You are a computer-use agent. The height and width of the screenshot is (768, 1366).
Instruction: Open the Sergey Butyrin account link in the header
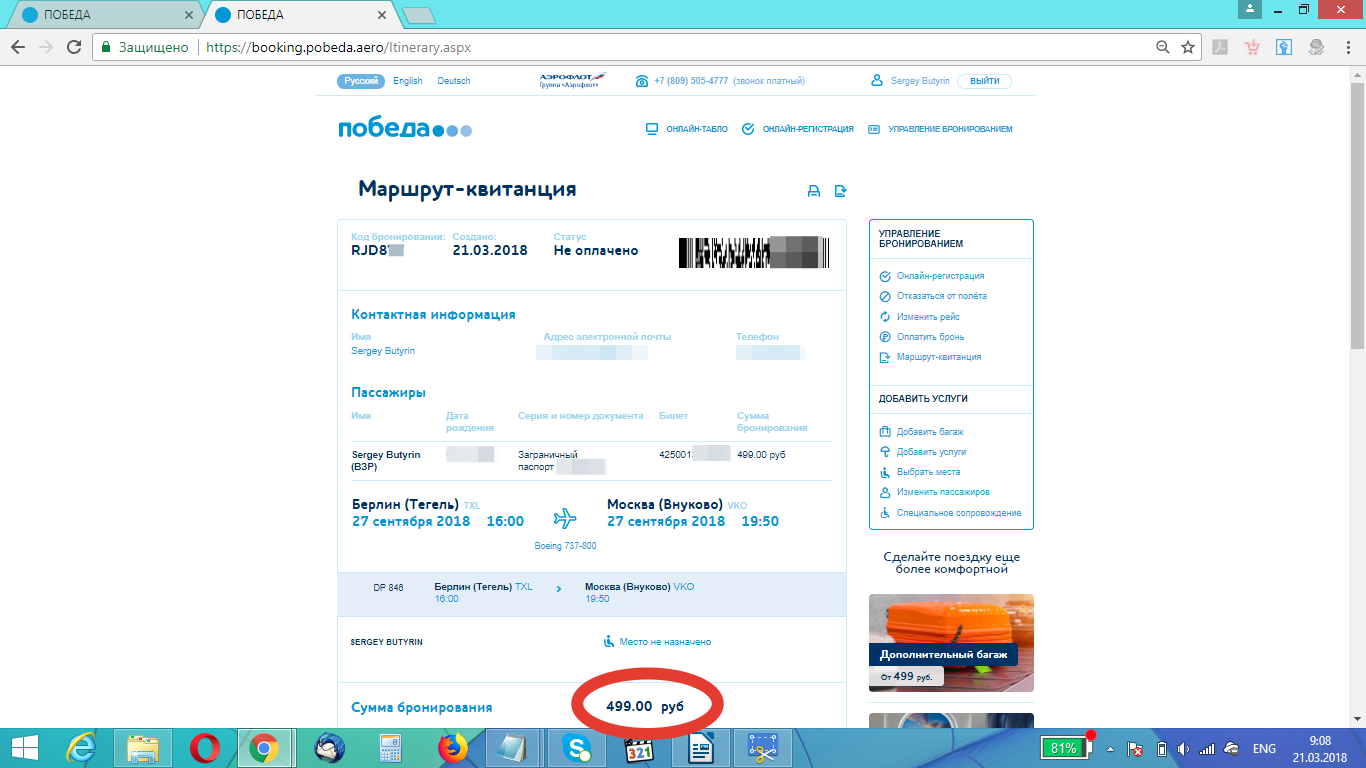click(921, 81)
